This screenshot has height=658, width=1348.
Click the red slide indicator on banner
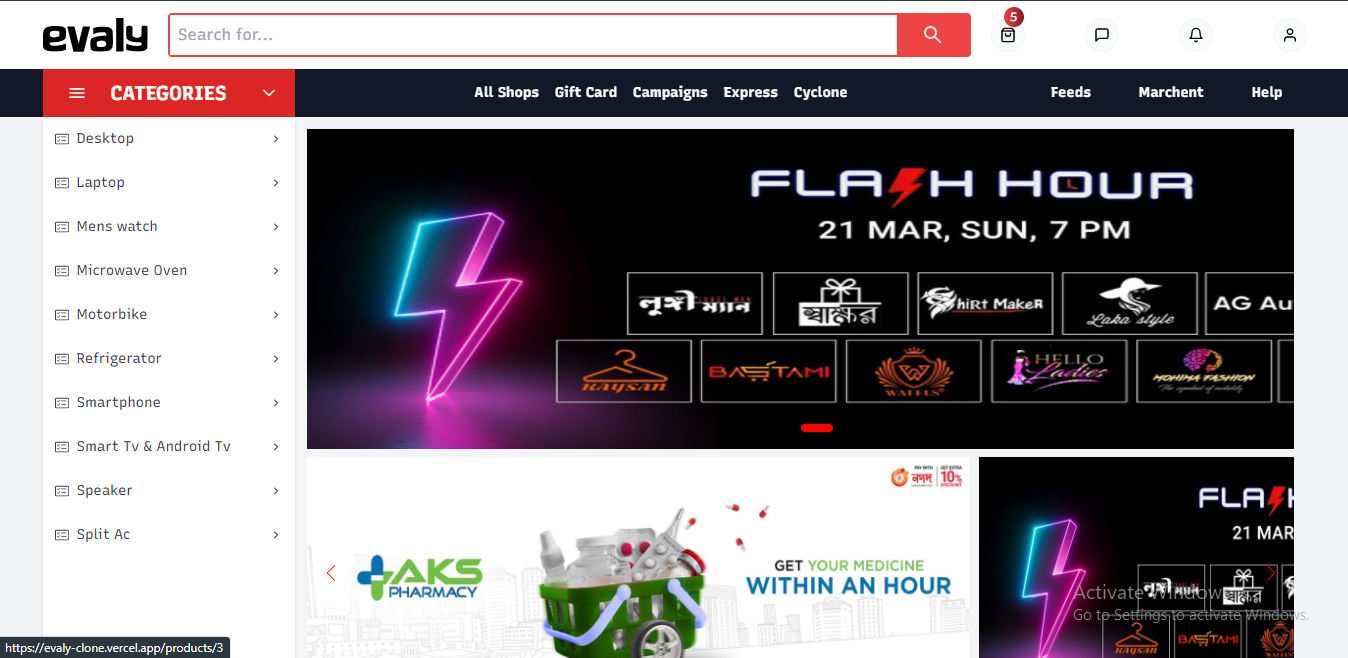(817, 427)
